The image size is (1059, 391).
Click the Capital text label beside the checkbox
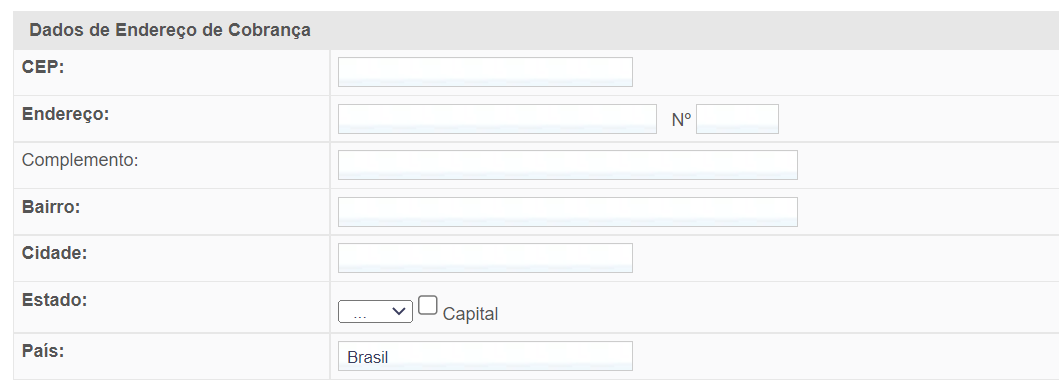click(470, 314)
